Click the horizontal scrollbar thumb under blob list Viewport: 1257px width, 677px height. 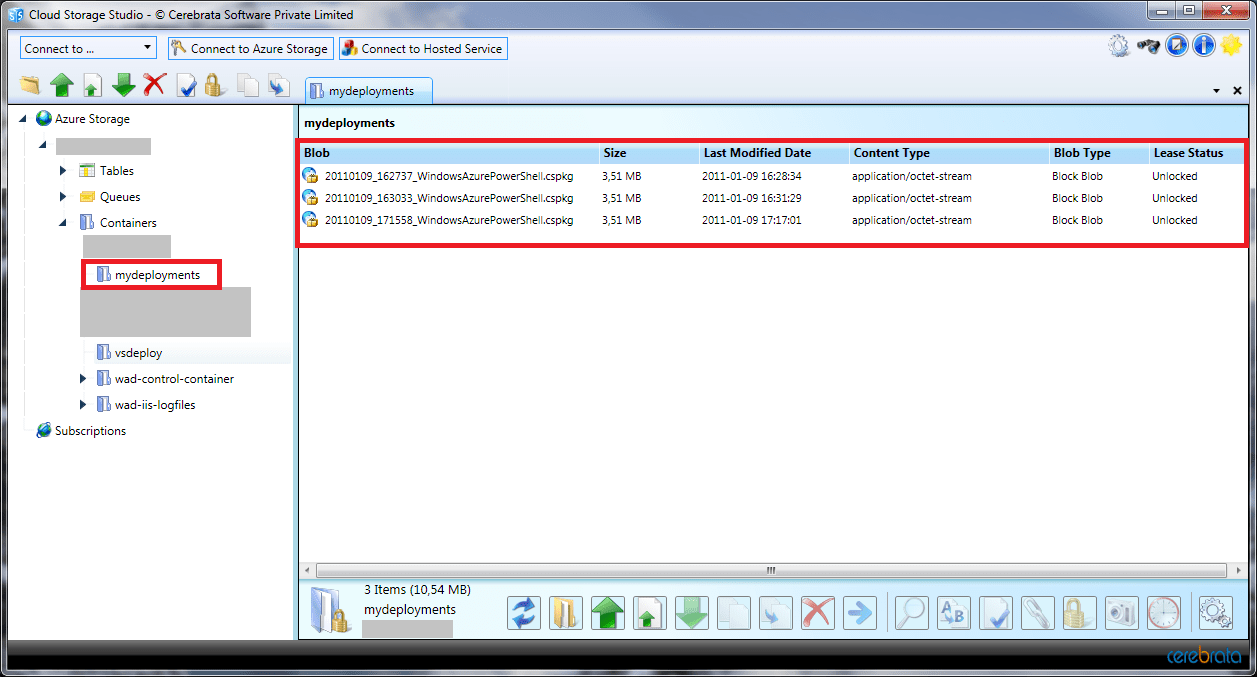[771, 570]
